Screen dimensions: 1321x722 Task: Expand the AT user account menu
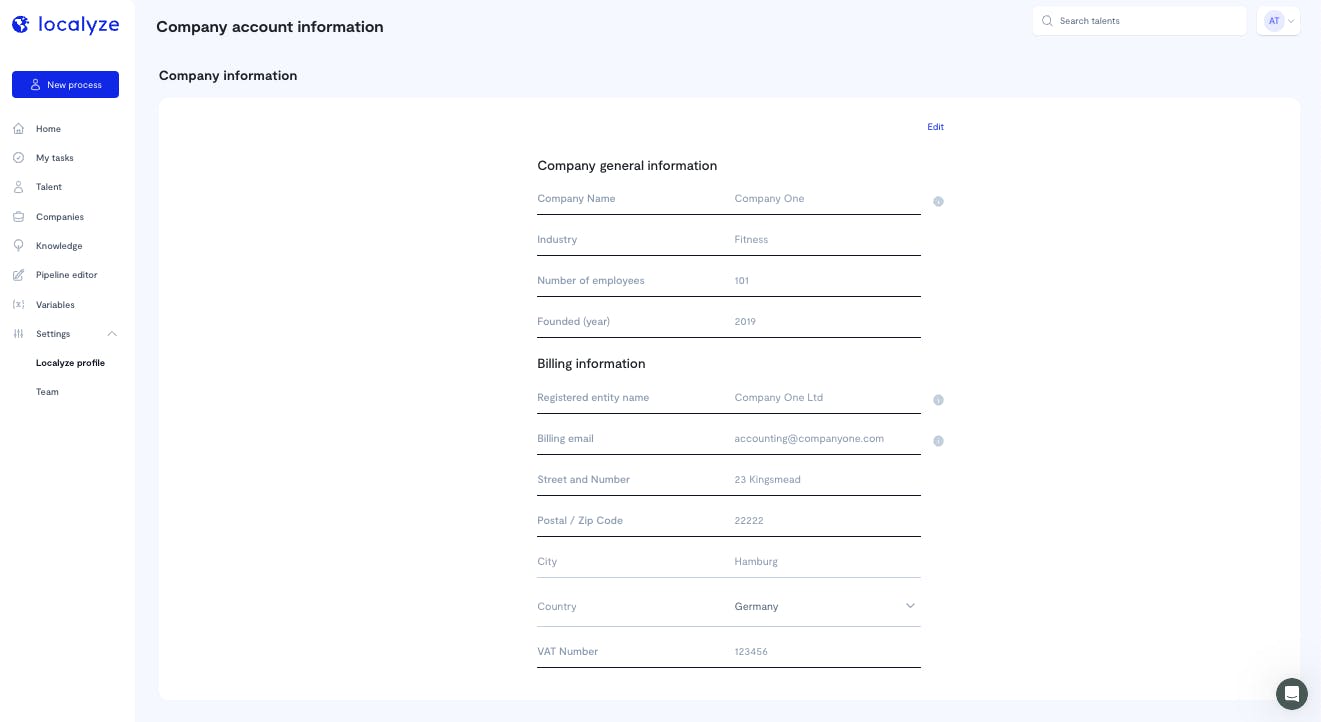[1278, 21]
